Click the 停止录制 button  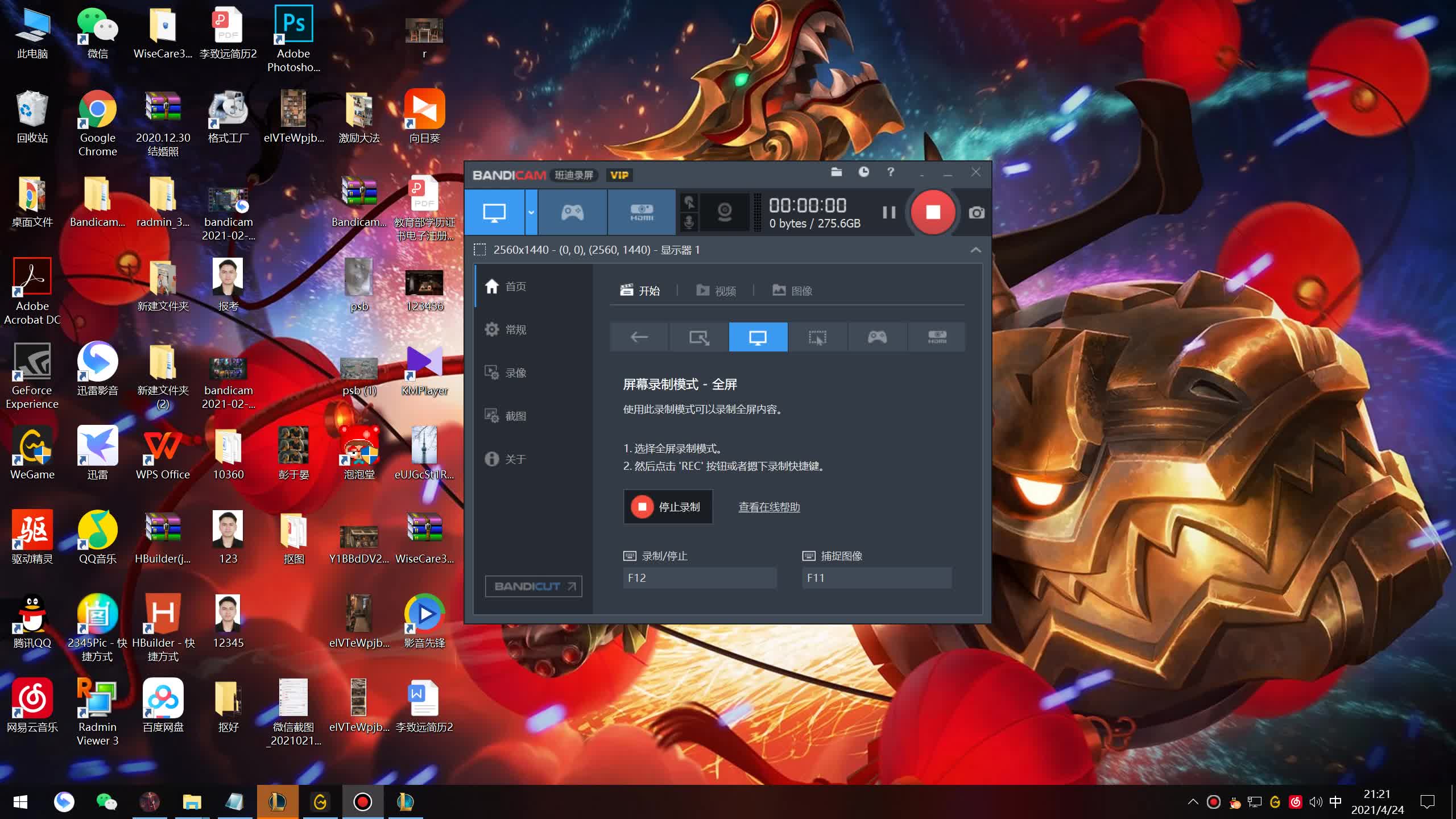pyautogui.click(x=668, y=507)
